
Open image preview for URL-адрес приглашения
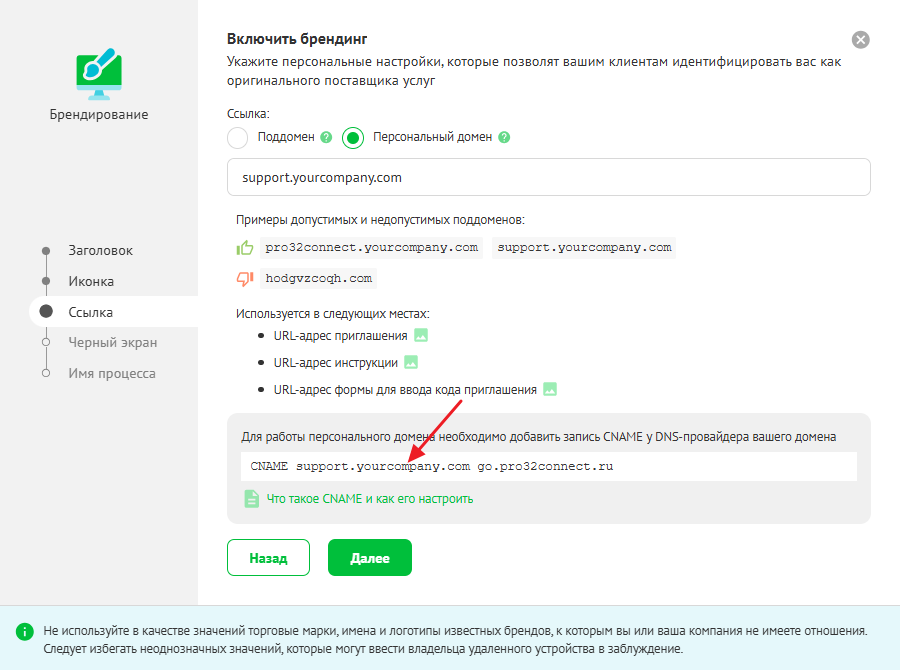tap(421, 336)
